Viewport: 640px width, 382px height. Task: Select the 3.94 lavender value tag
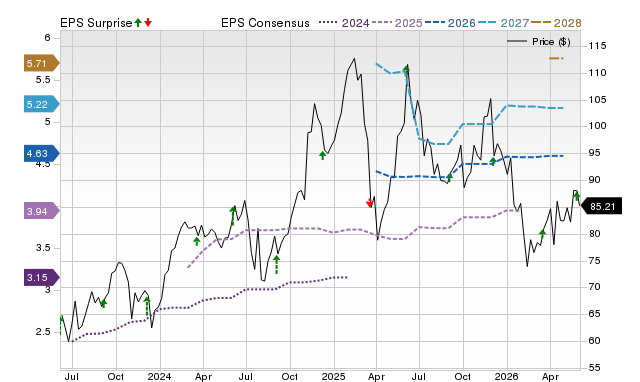coord(41,211)
